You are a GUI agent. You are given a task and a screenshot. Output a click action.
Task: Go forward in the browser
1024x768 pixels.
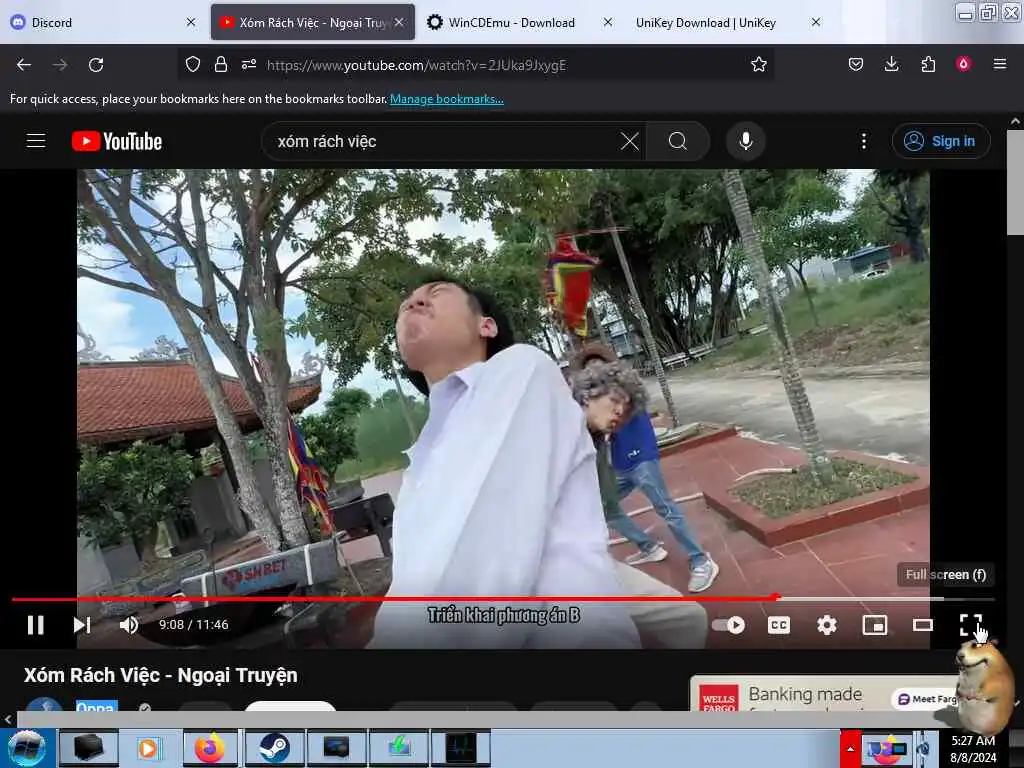tap(60, 65)
